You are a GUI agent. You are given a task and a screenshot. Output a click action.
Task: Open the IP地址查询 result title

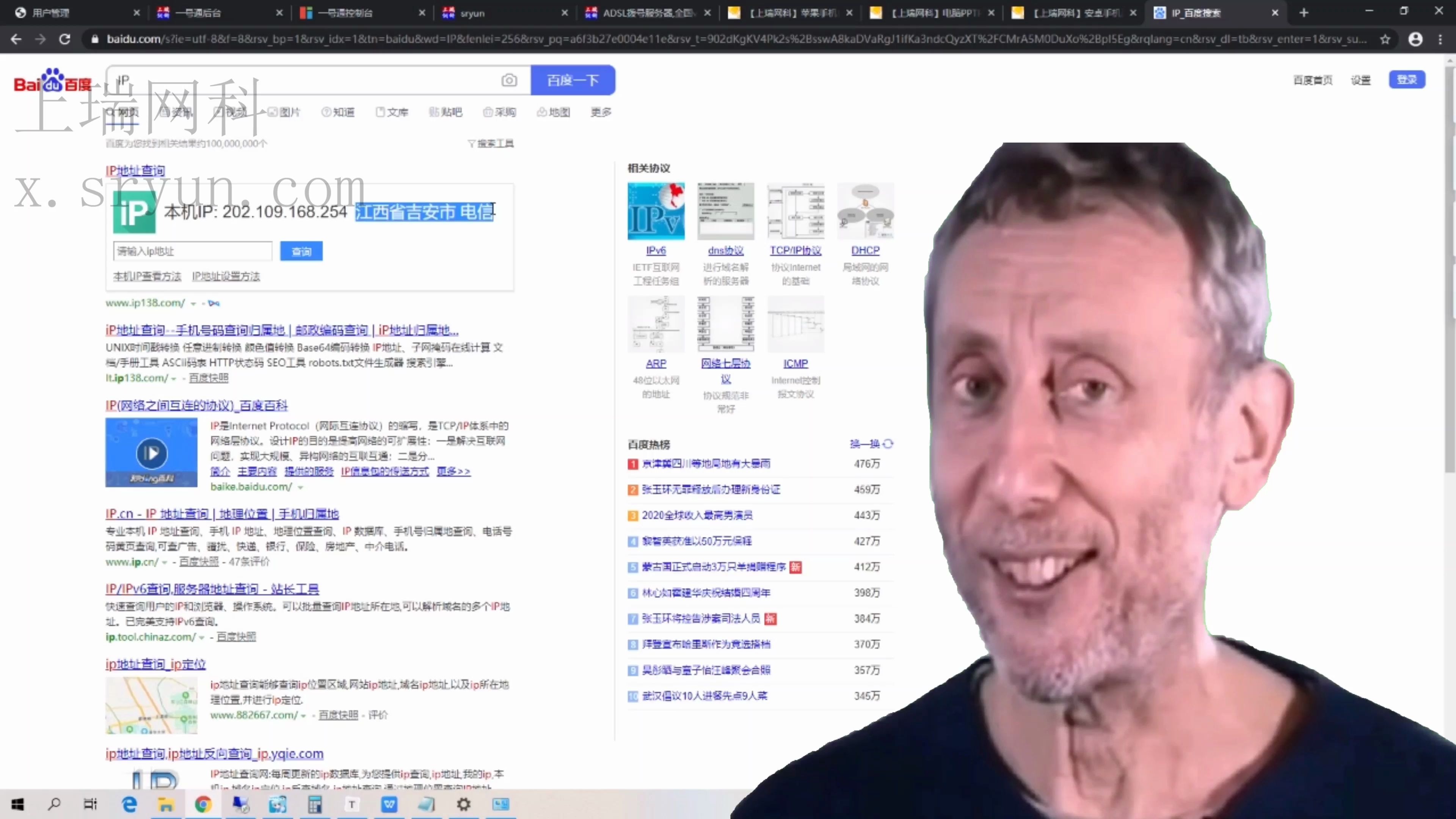click(x=135, y=171)
